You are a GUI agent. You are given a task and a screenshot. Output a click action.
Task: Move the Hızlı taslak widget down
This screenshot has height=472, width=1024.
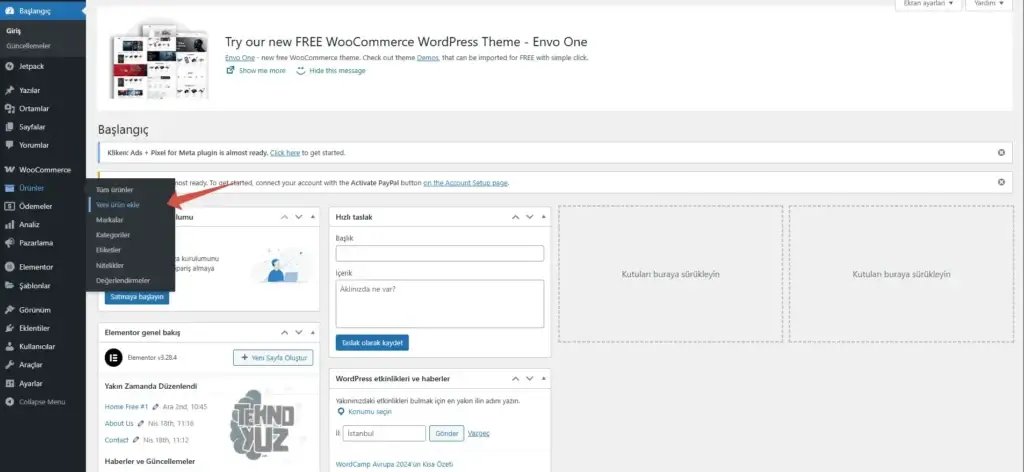[x=530, y=217]
